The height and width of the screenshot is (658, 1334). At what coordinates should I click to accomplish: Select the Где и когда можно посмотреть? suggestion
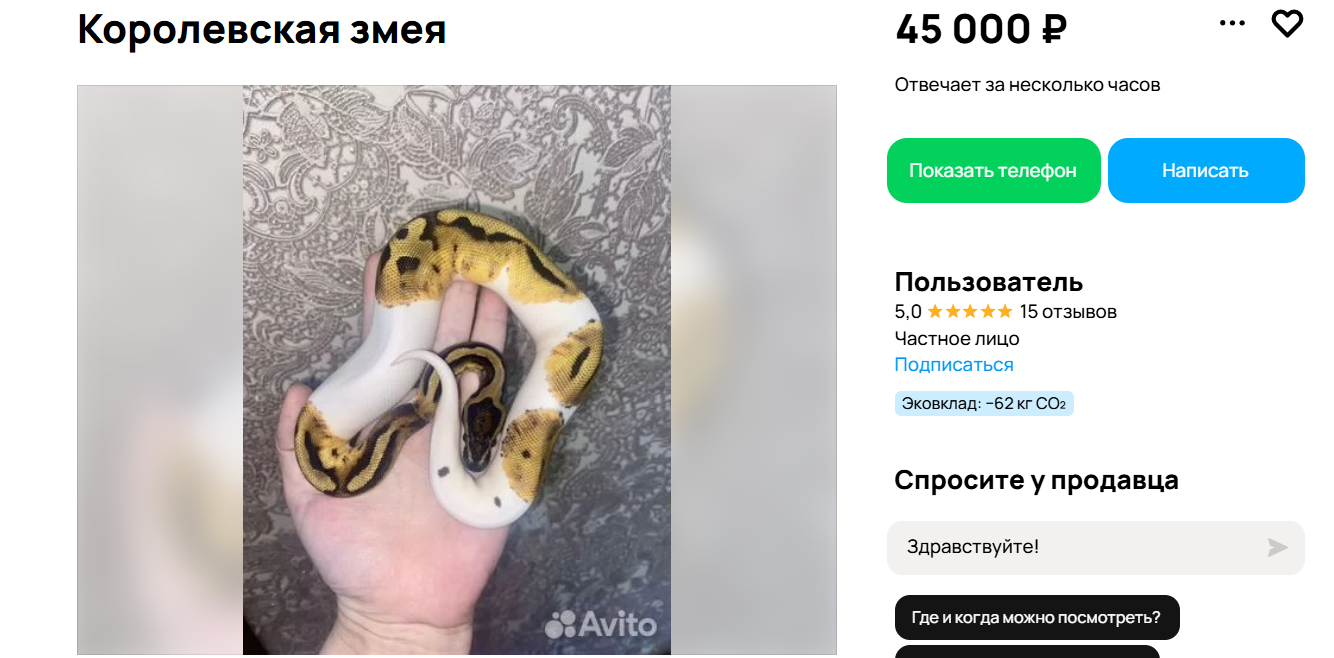[x=1036, y=617]
